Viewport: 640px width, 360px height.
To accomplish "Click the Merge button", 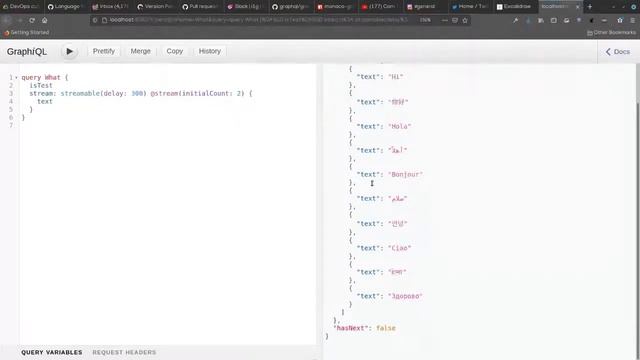I will [140, 51].
